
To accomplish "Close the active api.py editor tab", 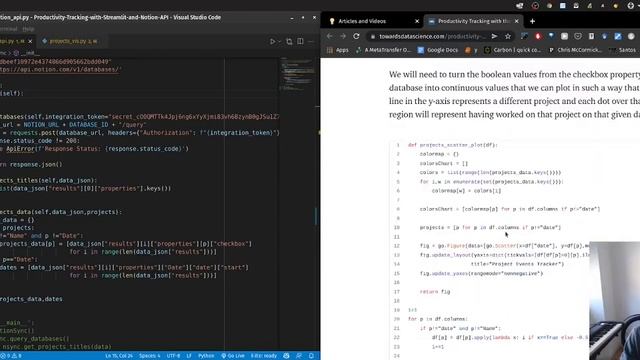I will click(x=30, y=41).
